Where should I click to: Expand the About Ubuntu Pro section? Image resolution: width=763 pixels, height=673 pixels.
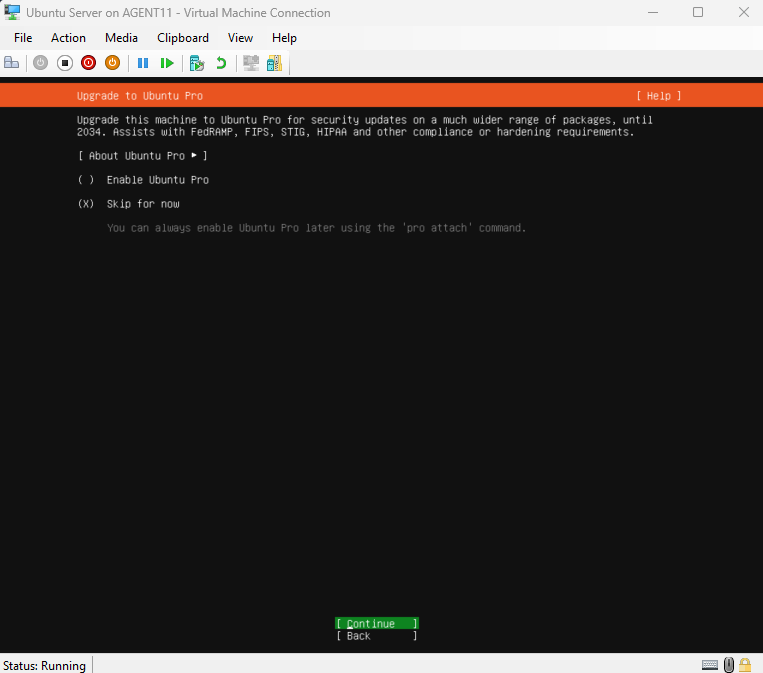(142, 156)
